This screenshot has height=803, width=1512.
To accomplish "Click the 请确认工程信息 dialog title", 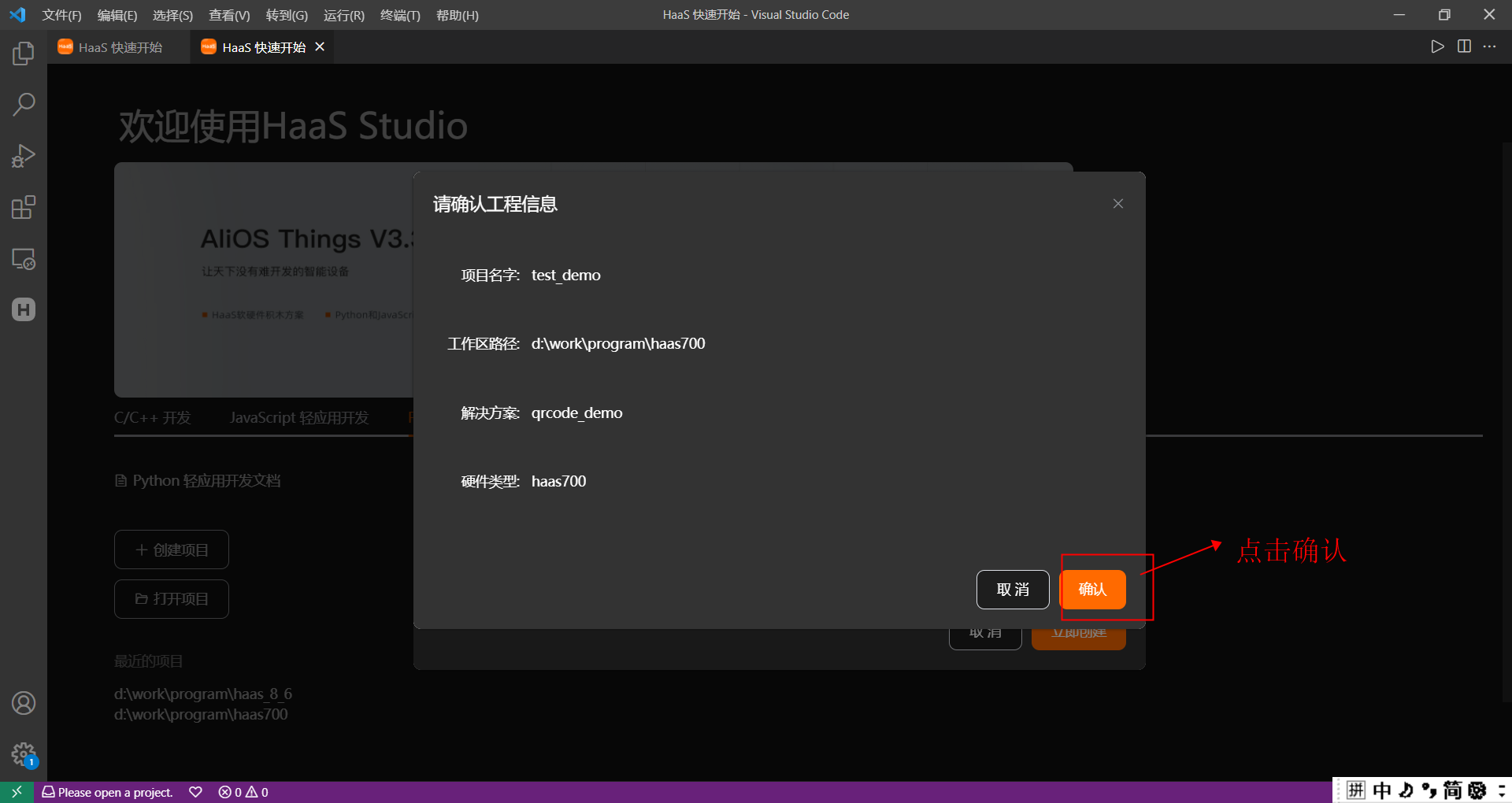I will tap(495, 204).
